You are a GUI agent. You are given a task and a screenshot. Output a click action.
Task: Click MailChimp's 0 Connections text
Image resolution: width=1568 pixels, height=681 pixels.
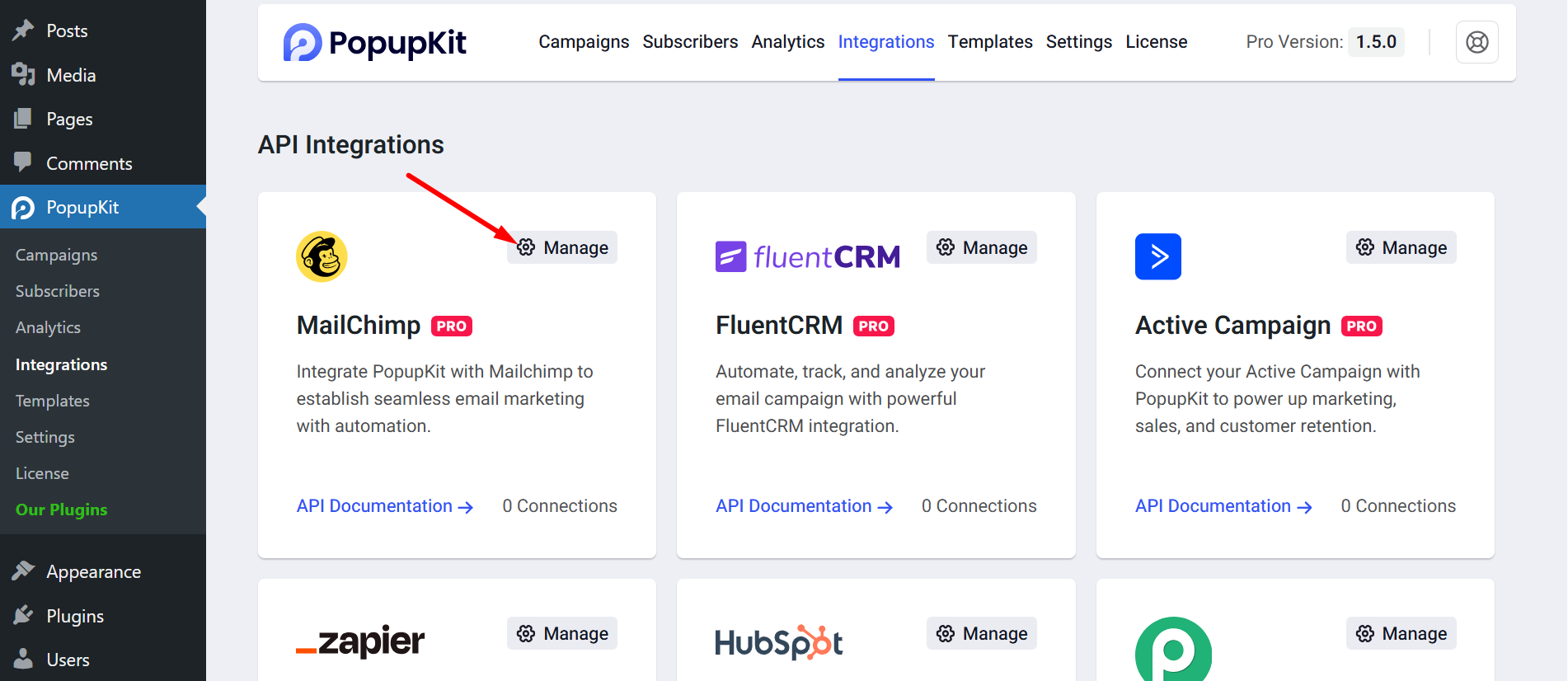pyautogui.click(x=560, y=506)
